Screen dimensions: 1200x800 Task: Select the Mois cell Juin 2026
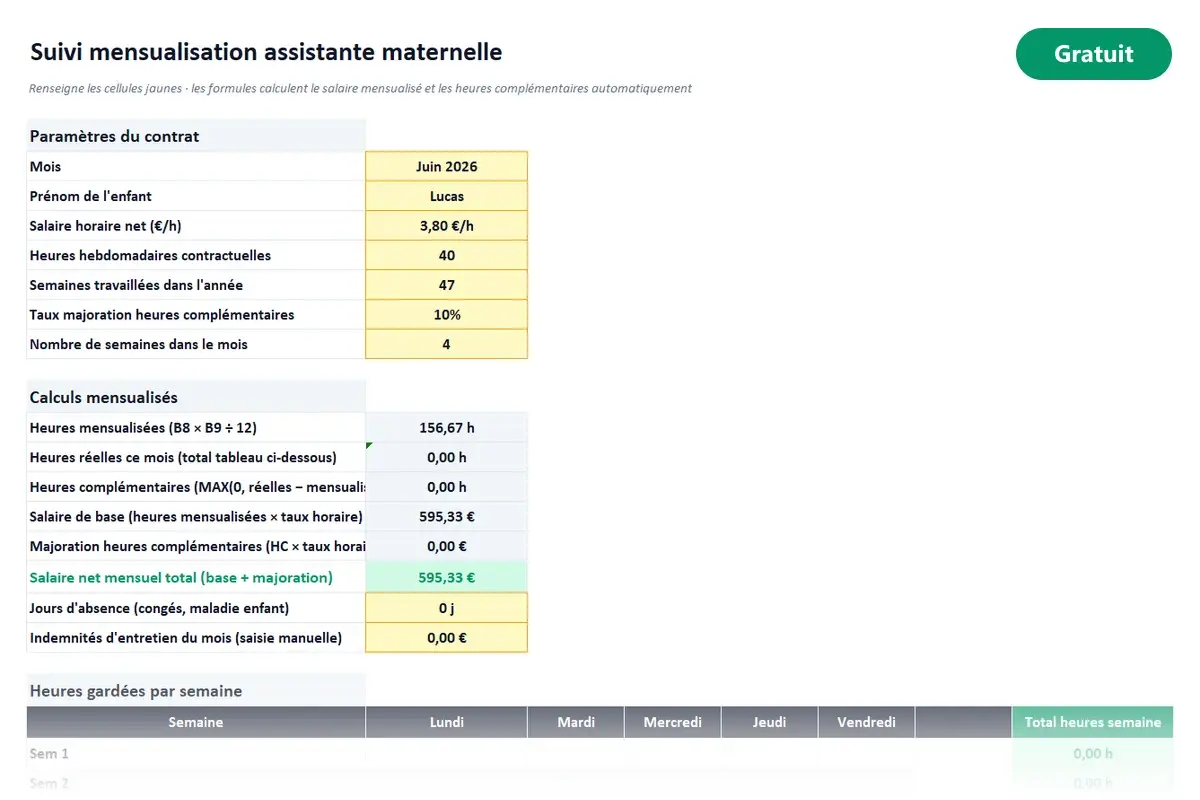[446, 166]
